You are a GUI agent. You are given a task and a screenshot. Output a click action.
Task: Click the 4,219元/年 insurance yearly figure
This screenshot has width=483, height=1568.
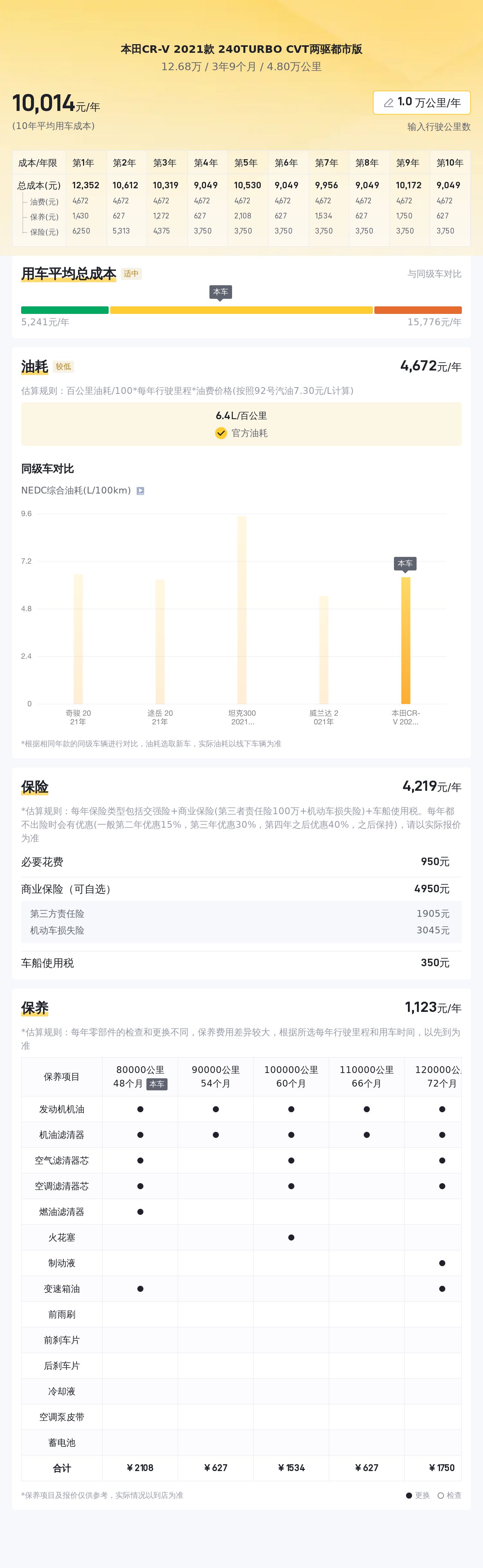(432, 786)
